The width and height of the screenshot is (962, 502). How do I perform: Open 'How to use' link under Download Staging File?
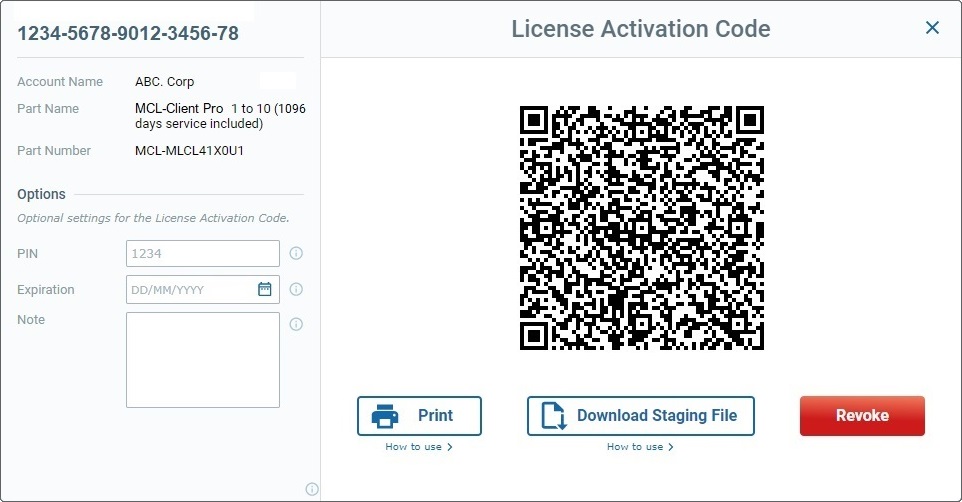click(641, 447)
